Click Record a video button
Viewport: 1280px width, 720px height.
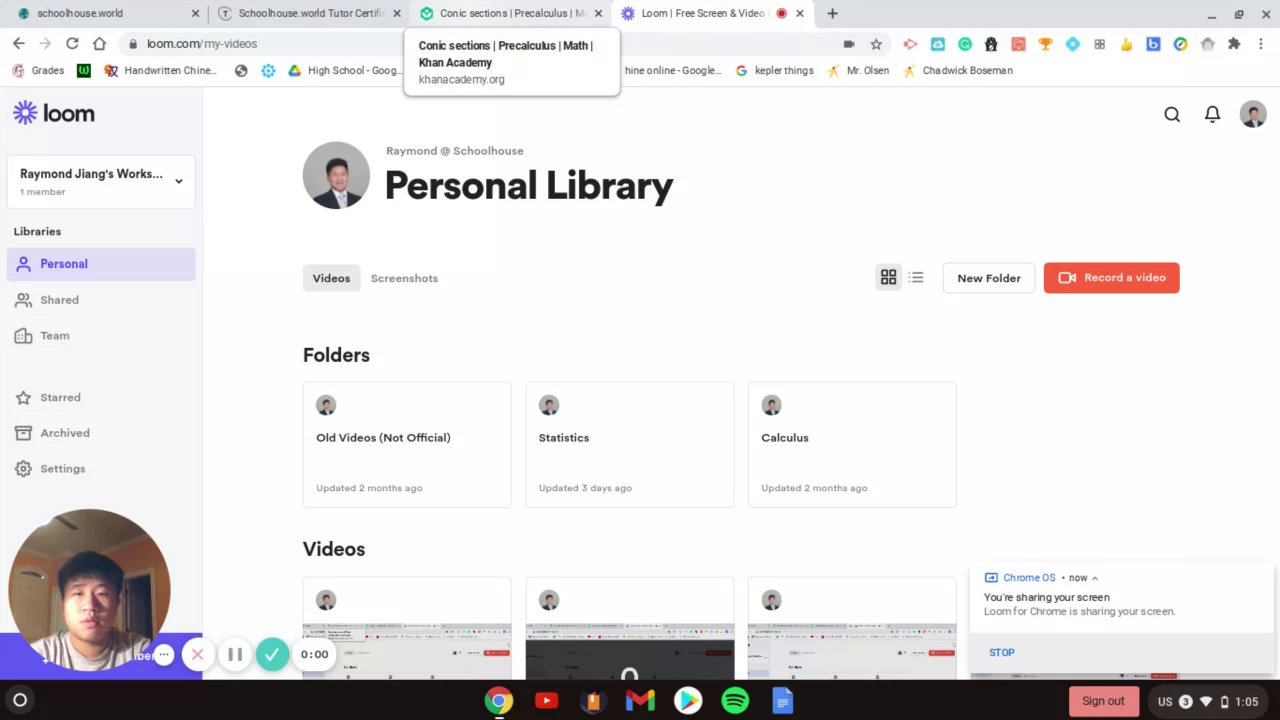[1111, 278]
